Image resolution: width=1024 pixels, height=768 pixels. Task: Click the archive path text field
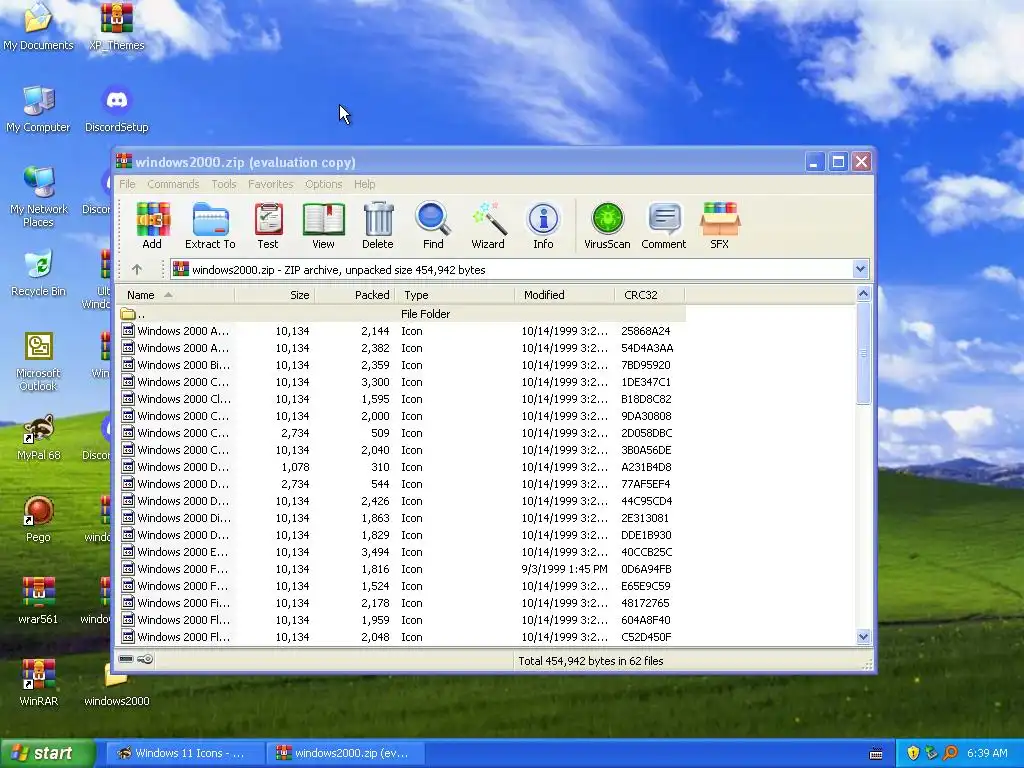(x=511, y=269)
